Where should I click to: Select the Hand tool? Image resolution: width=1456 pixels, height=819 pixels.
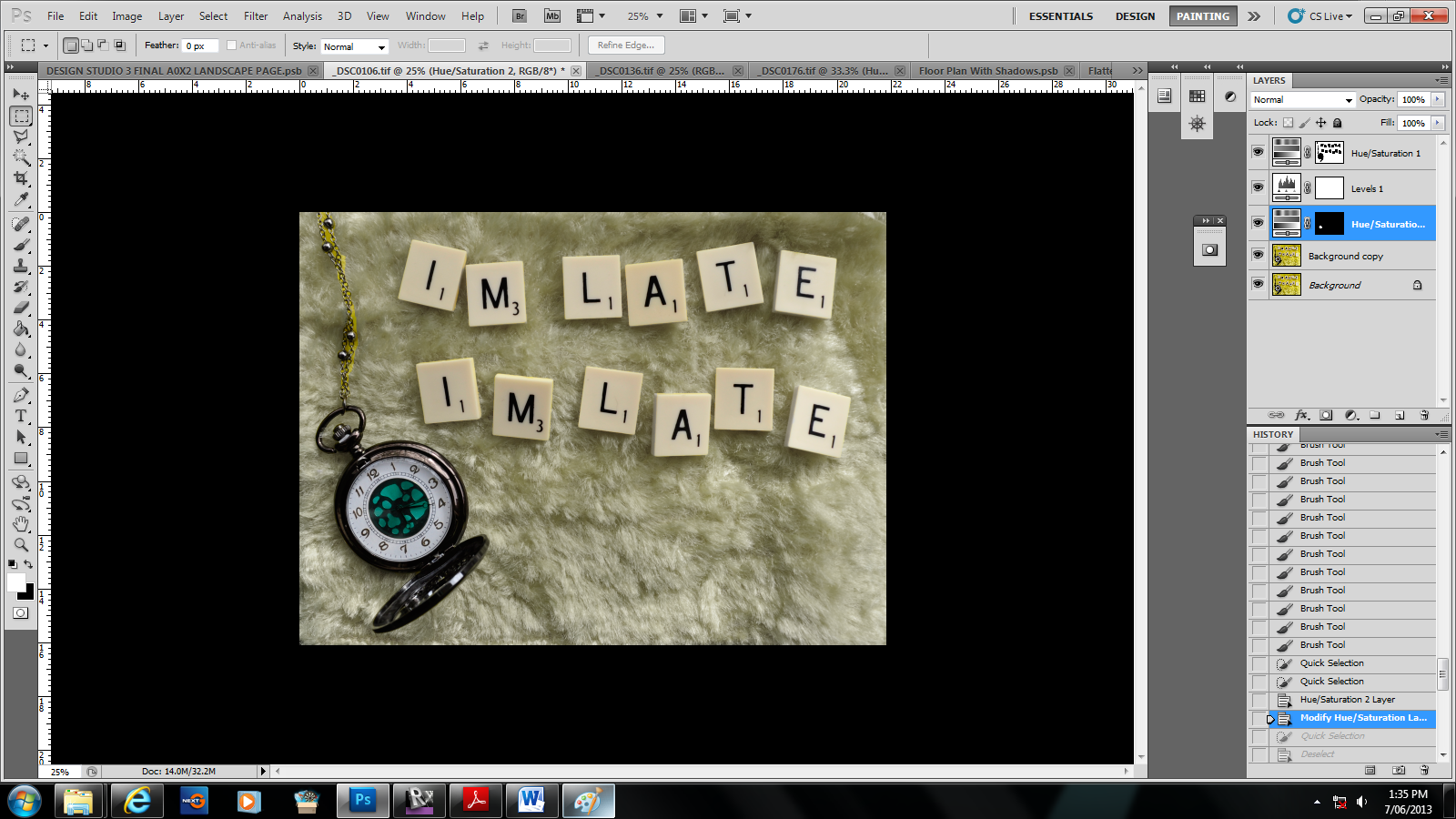coord(21,524)
